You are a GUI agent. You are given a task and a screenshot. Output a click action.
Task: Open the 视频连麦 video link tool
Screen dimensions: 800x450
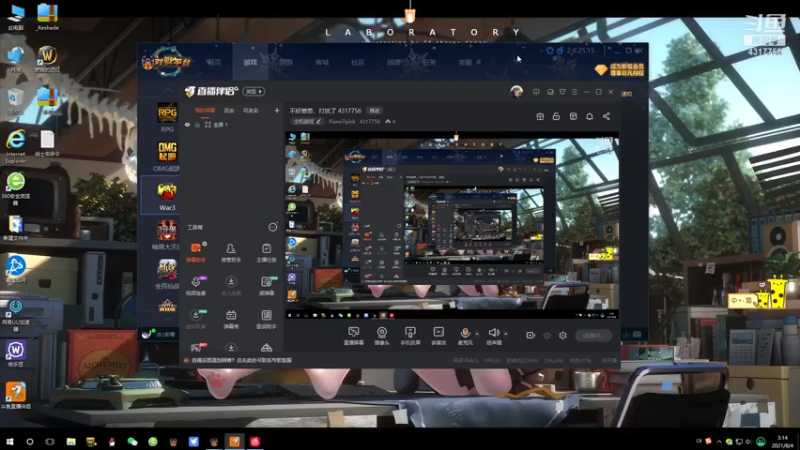tap(195, 286)
